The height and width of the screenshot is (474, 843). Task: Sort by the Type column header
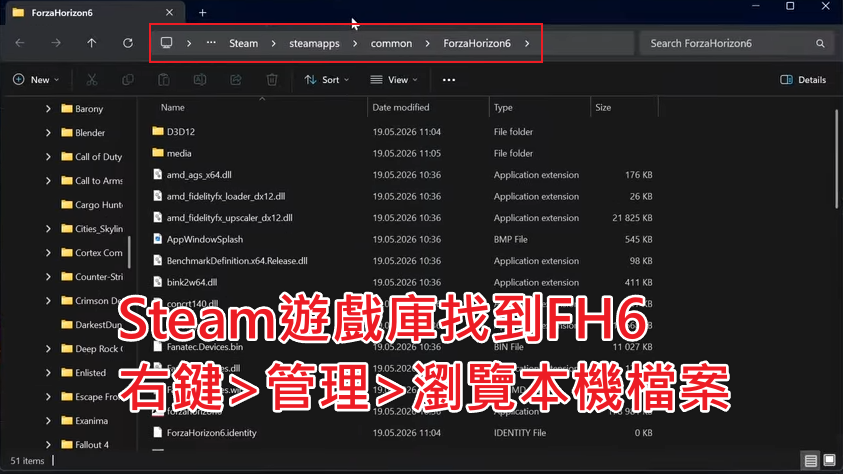503,107
